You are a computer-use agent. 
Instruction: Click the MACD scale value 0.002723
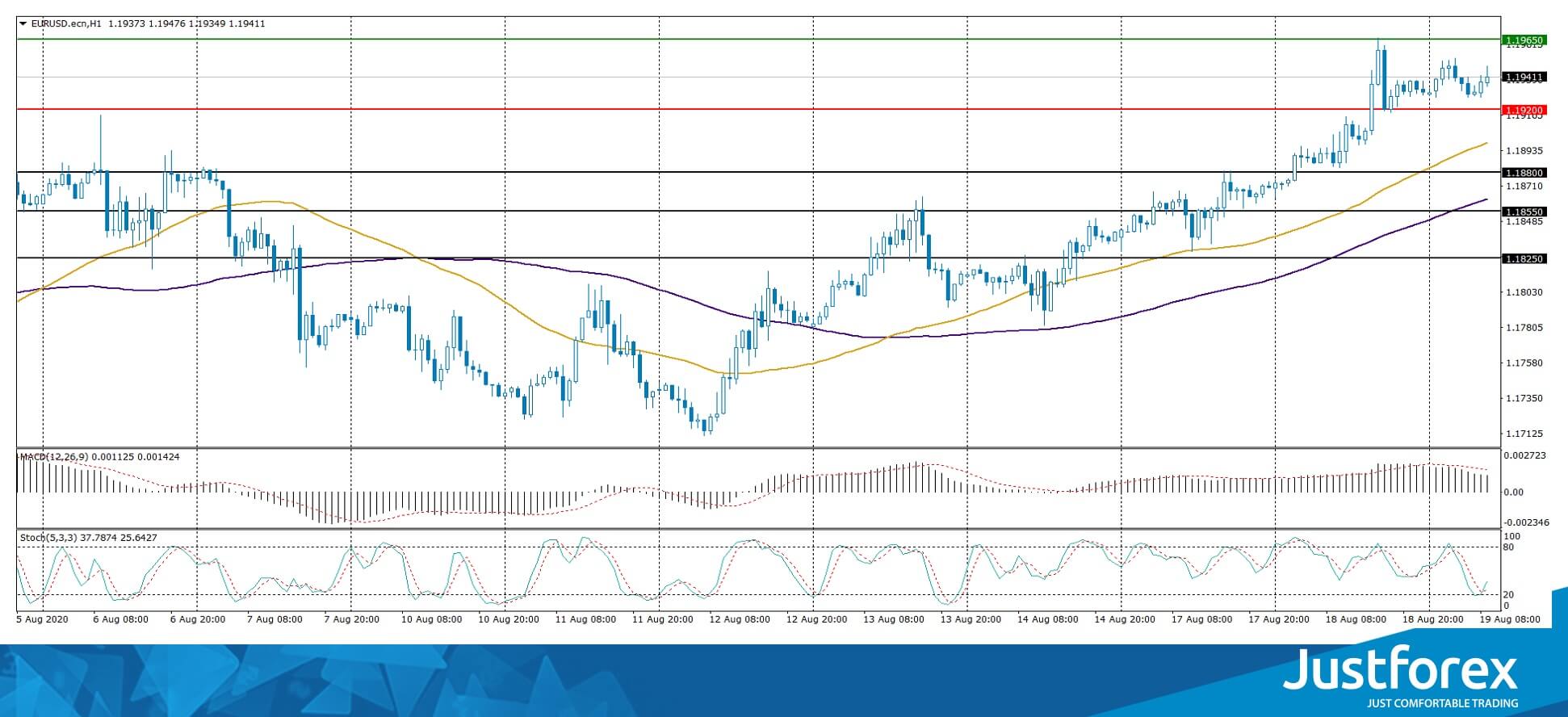point(1524,456)
